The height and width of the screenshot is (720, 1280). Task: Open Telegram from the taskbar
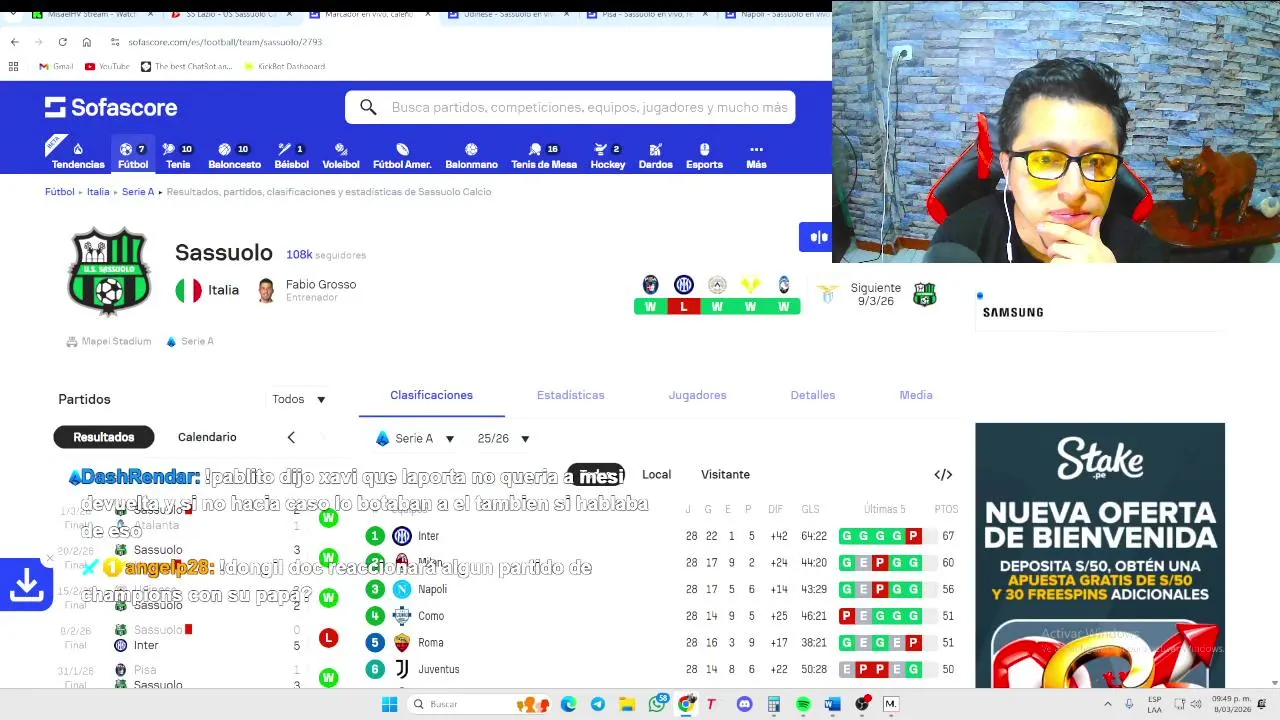(x=598, y=704)
